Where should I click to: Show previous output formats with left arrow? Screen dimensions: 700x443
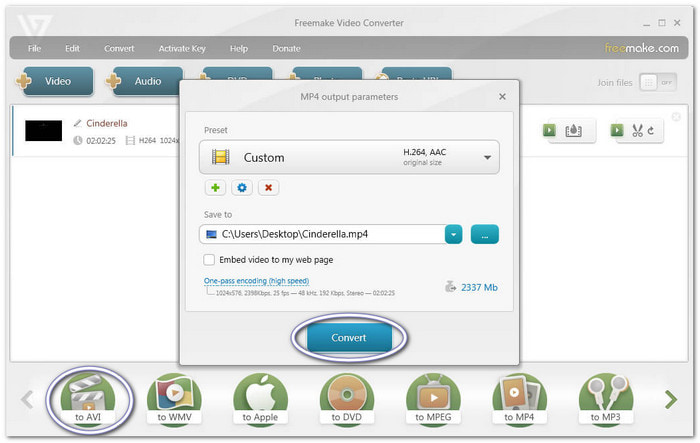tap(27, 399)
